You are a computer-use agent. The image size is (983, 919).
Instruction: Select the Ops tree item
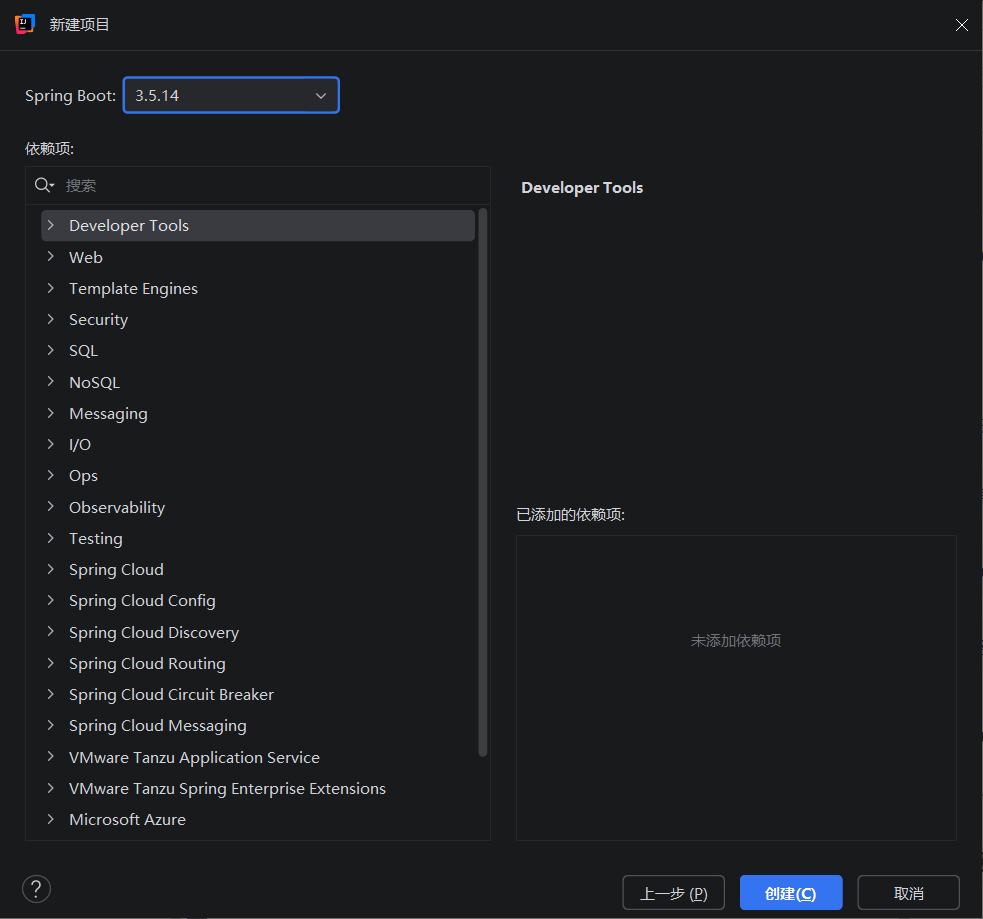point(83,476)
